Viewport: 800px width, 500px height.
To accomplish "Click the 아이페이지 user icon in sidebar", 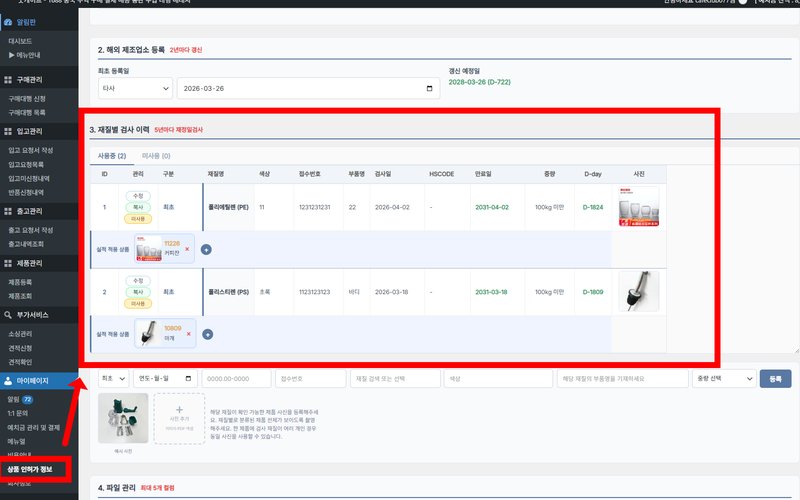I will click(x=9, y=381).
